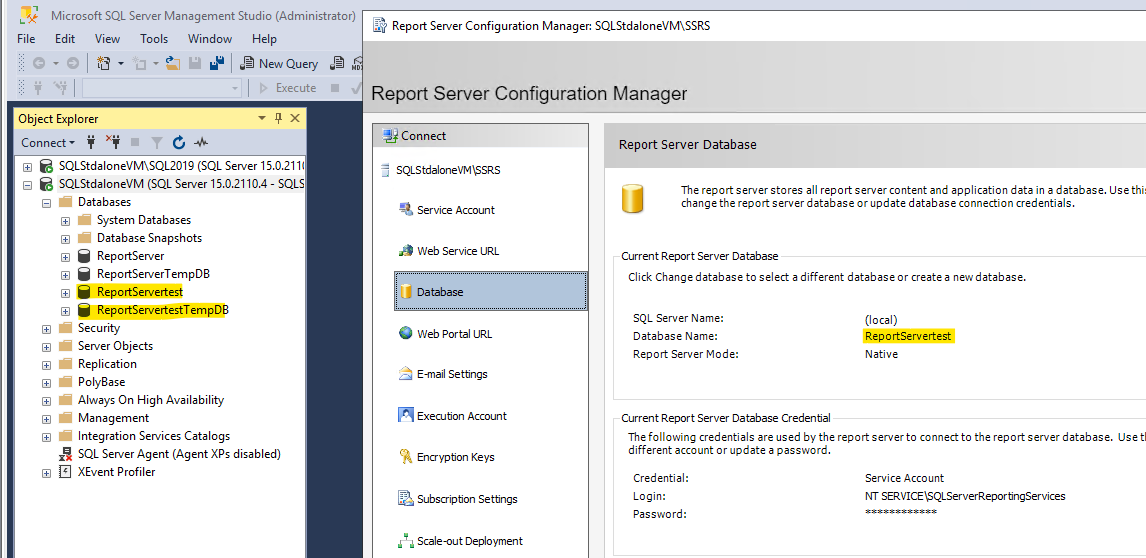The width and height of the screenshot is (1146, 558).
Task: Open Execution Account page
Action: coord(452,416)
